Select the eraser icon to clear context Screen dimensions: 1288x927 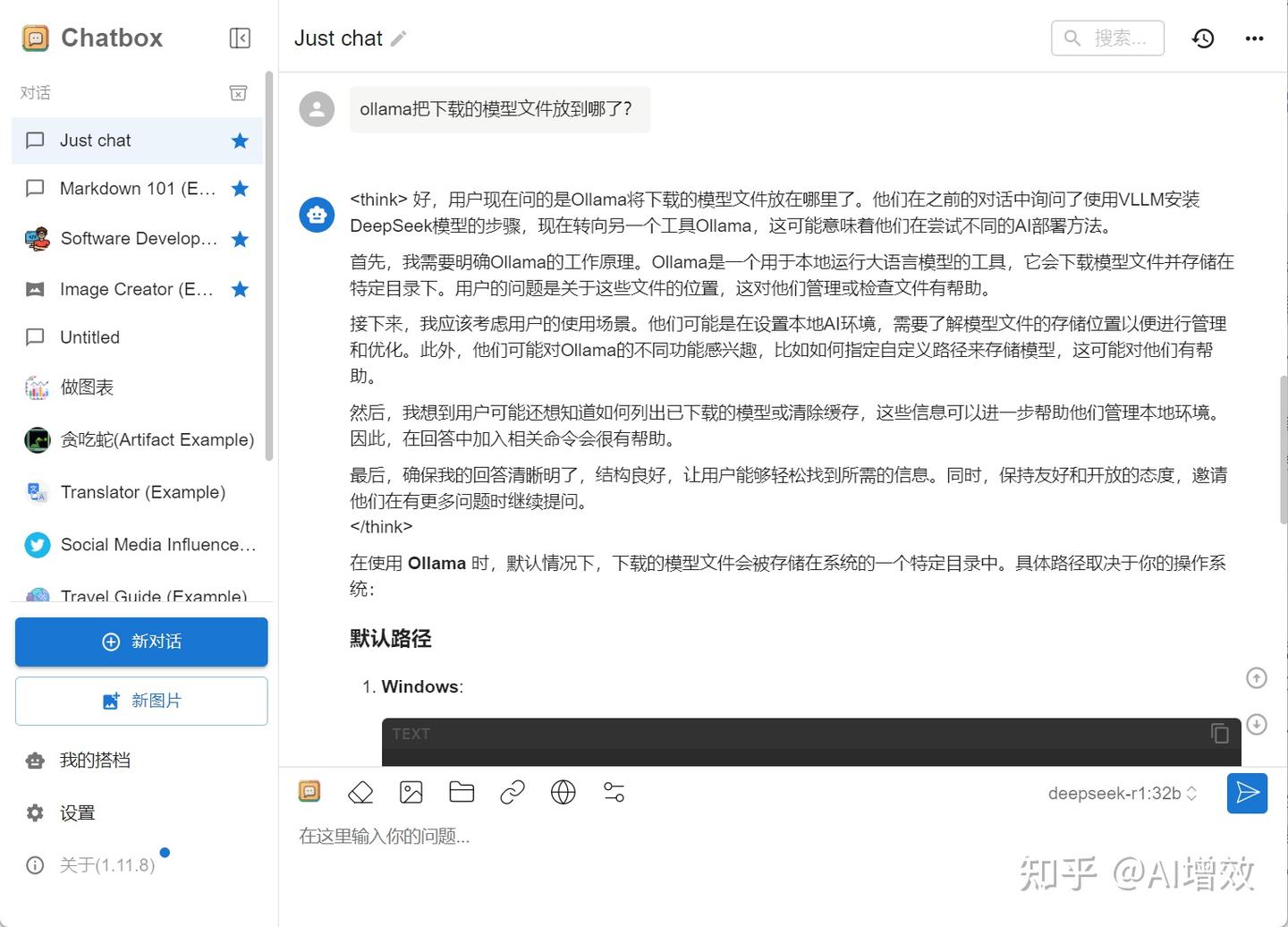pos(360,792)
